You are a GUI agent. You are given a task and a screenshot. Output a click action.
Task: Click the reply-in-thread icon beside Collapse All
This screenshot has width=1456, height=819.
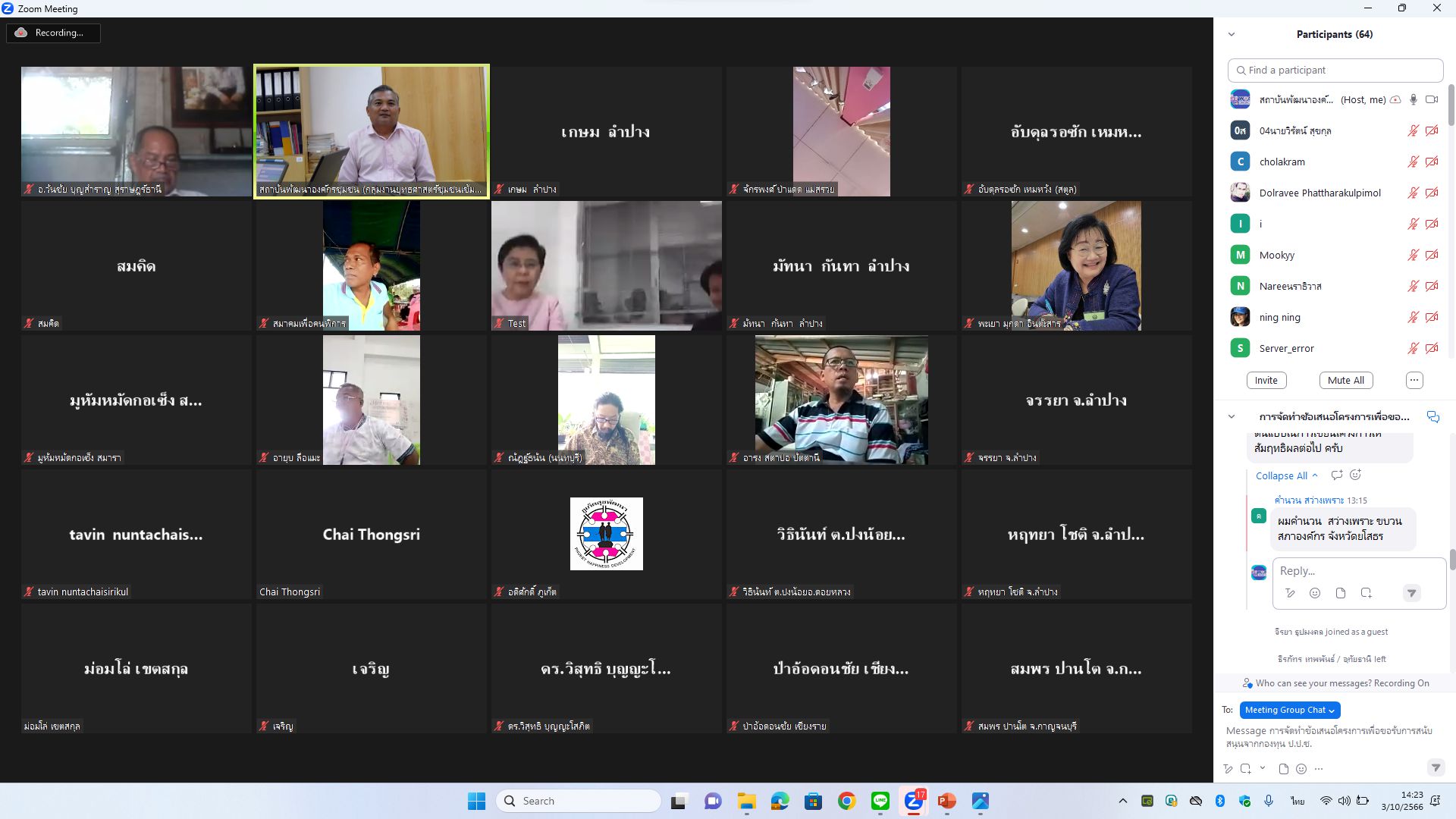[x=1337, y=475]
